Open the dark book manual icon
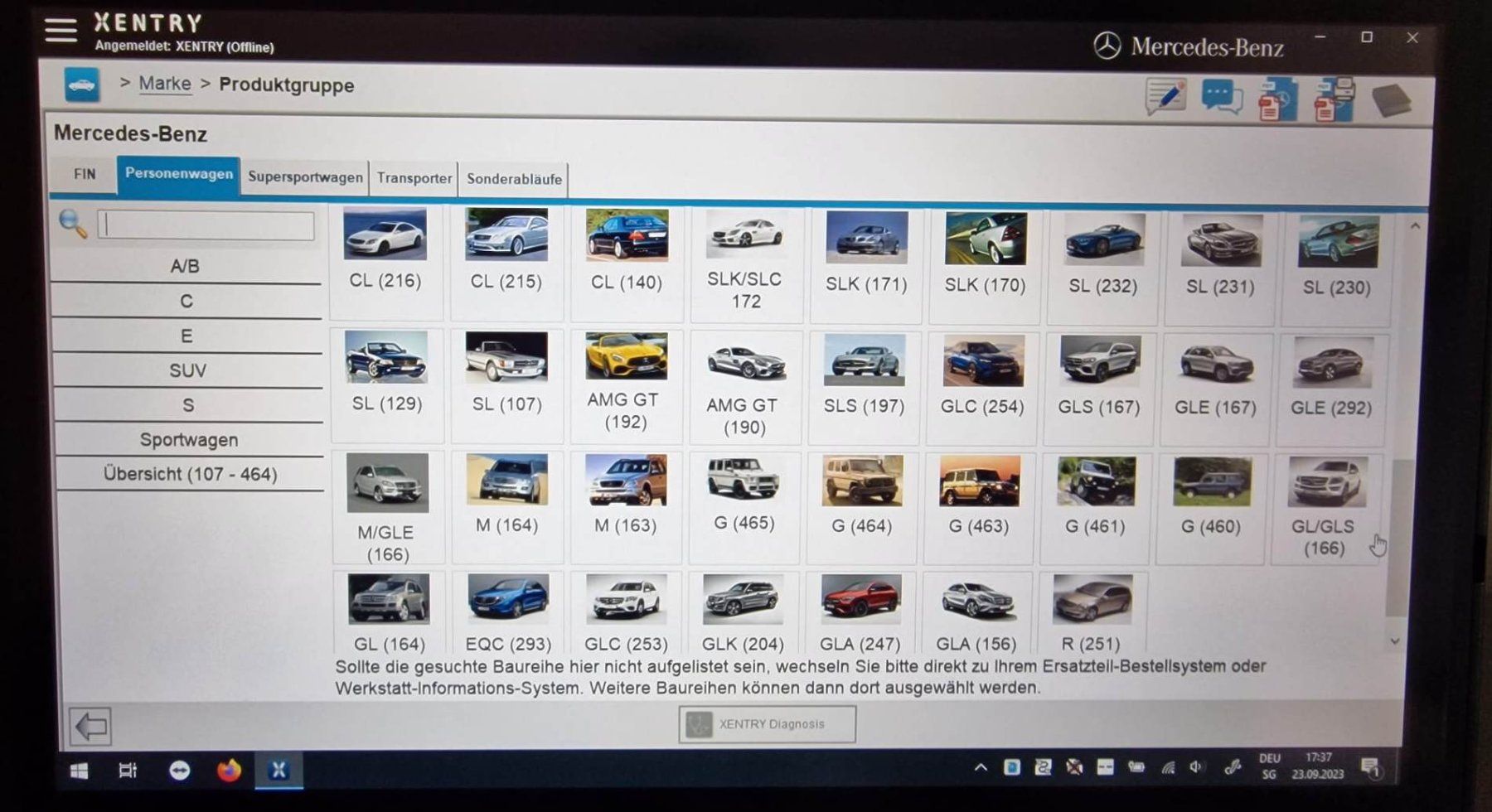This screenshot has height=812, width=1492. click(x=1392, y=100)
